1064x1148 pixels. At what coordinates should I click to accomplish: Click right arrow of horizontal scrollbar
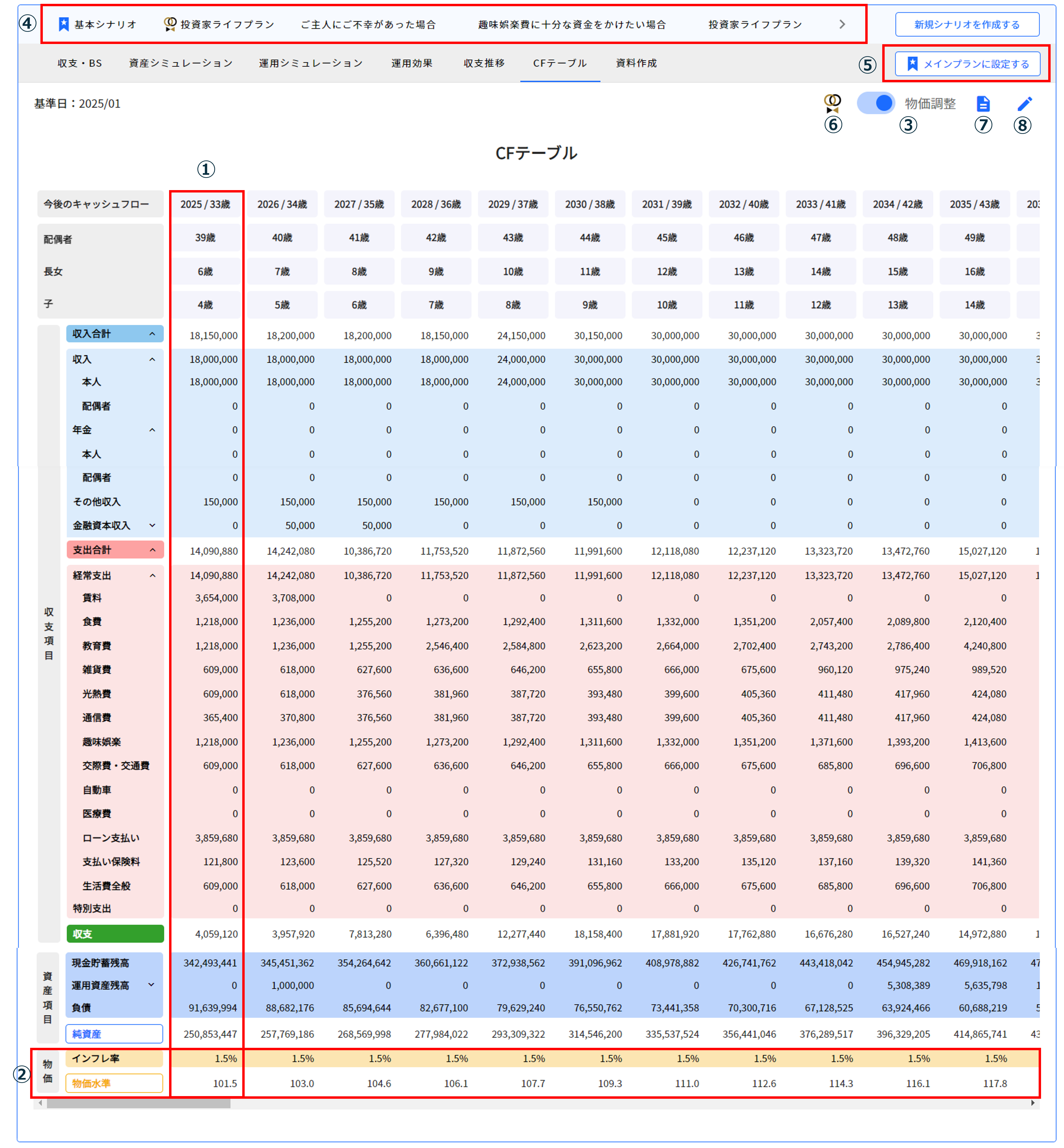[1032, 1103]
